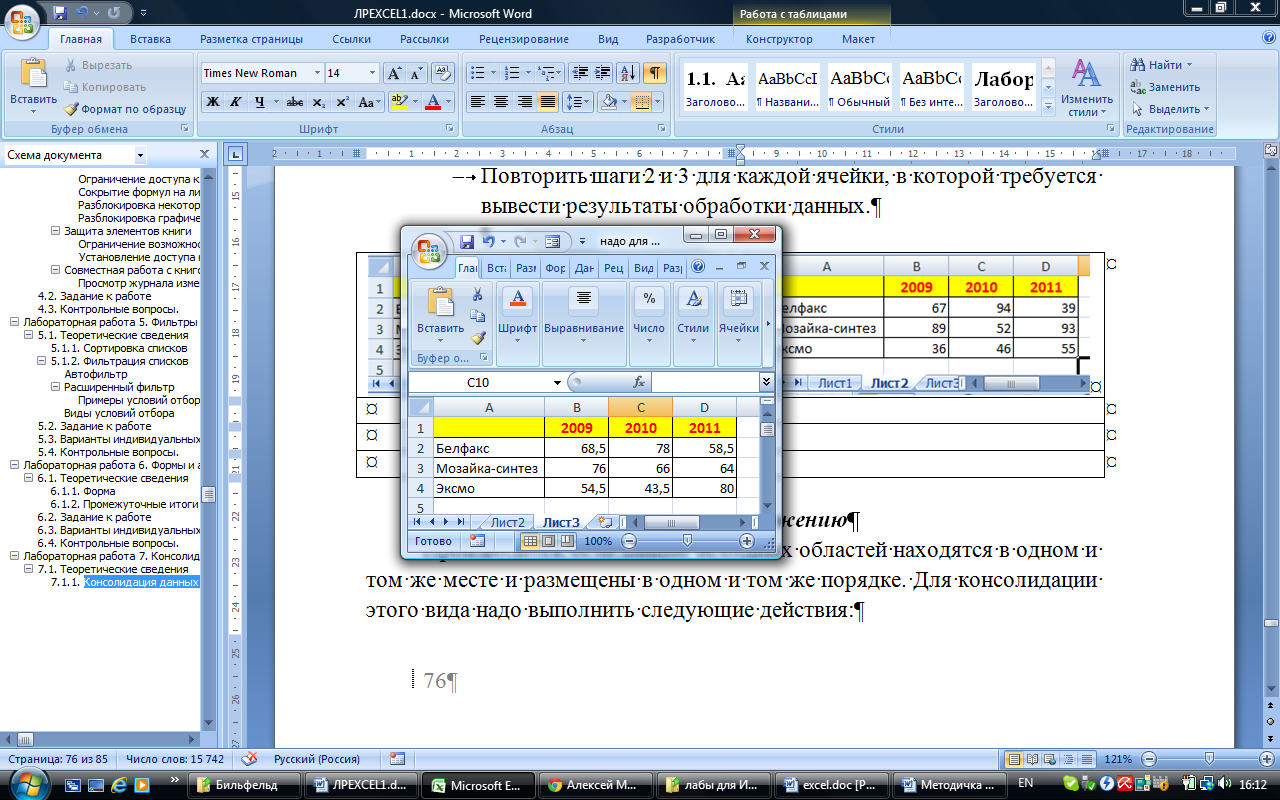
Task: Toggle superscript (x²) formatting
Action: [342, 102]
